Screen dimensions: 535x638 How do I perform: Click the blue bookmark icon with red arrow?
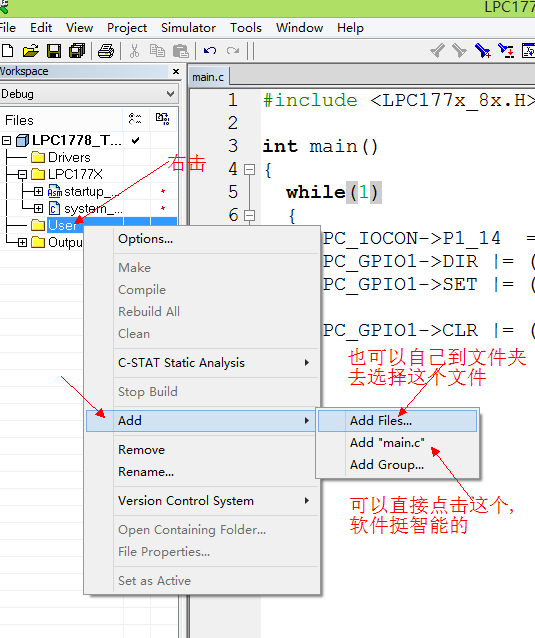tap(506, 50)
